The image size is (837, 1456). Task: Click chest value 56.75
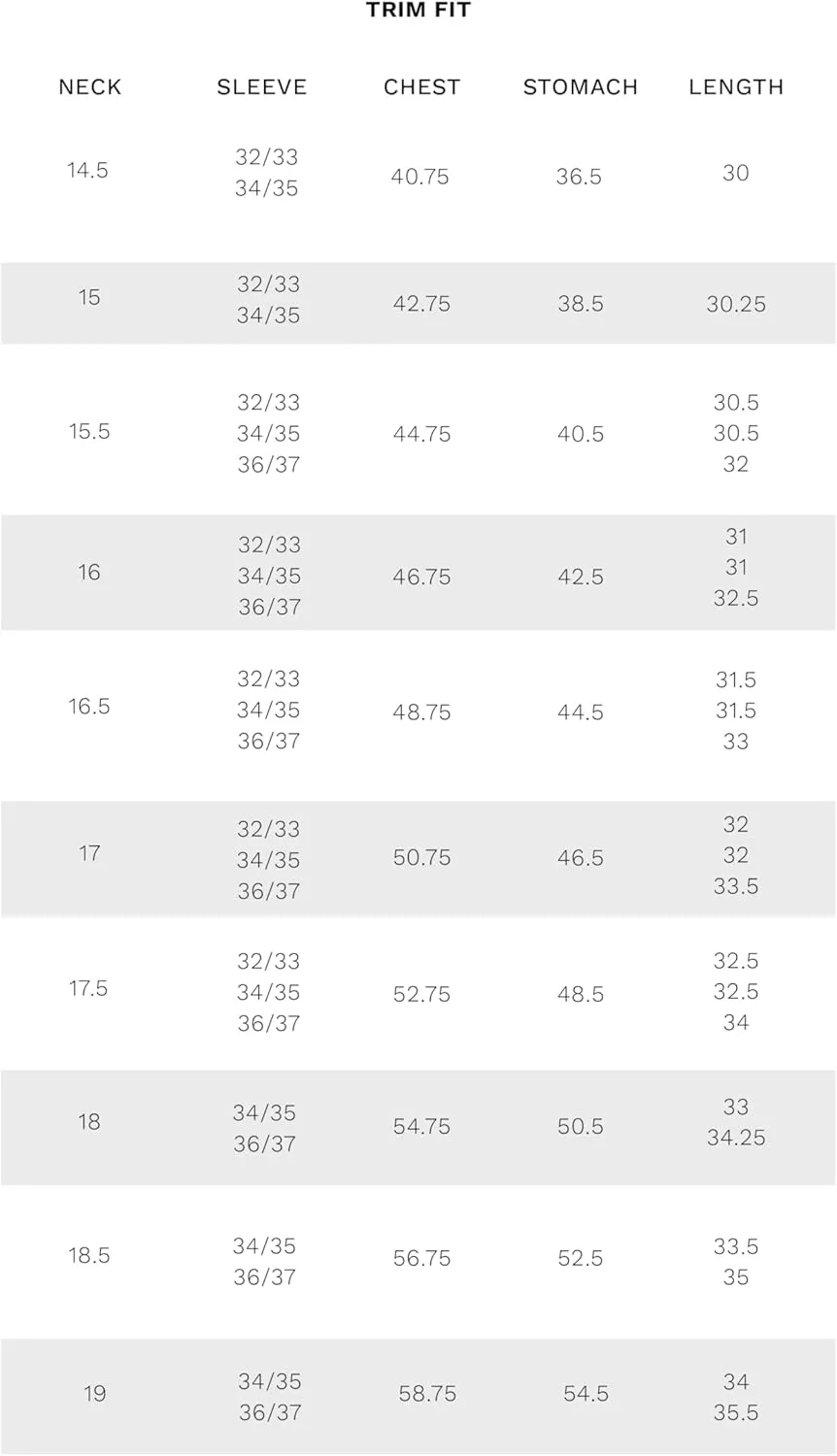click(x=421, y=1259)
